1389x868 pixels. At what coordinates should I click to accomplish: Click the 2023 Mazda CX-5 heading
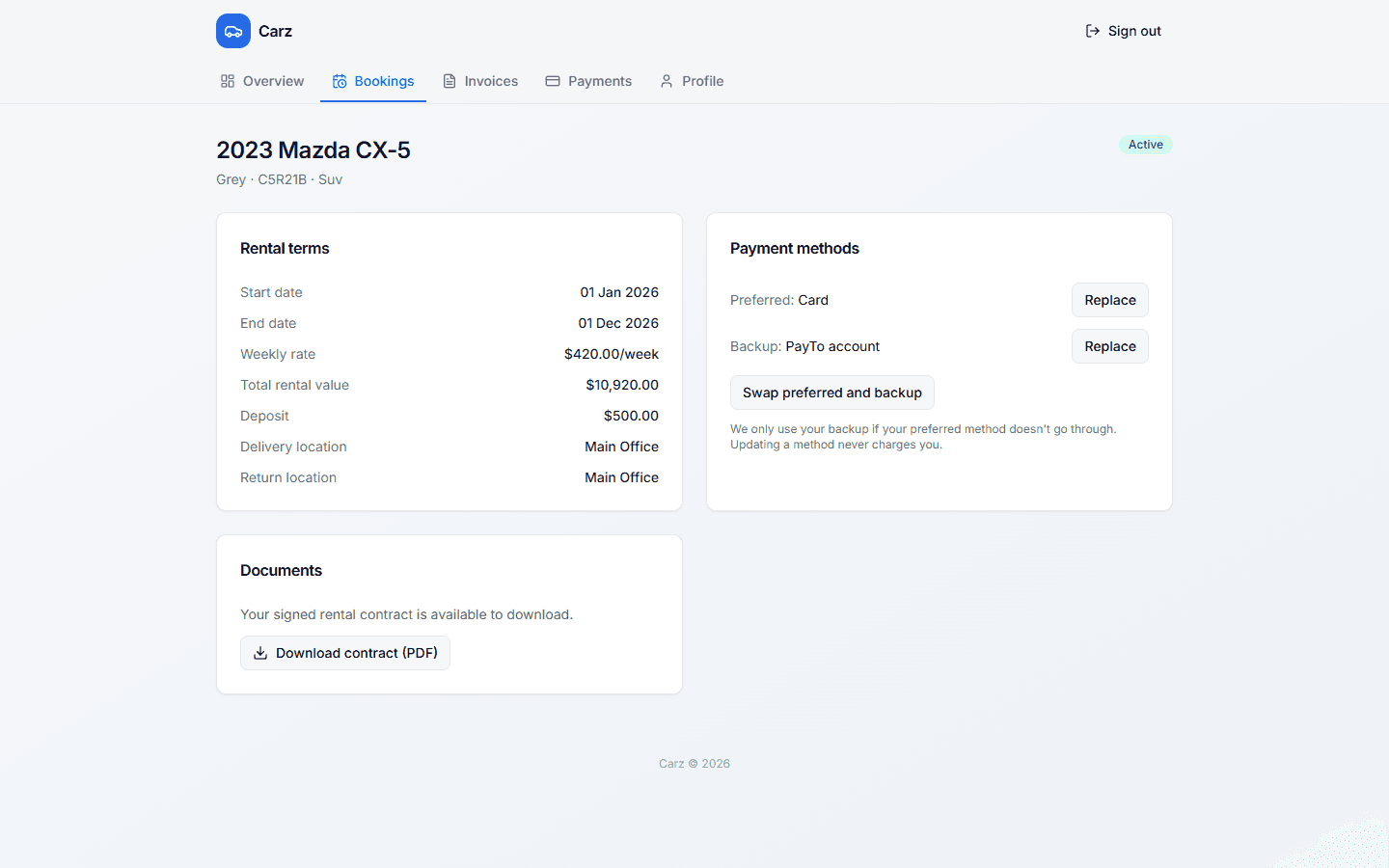point(313,150)
